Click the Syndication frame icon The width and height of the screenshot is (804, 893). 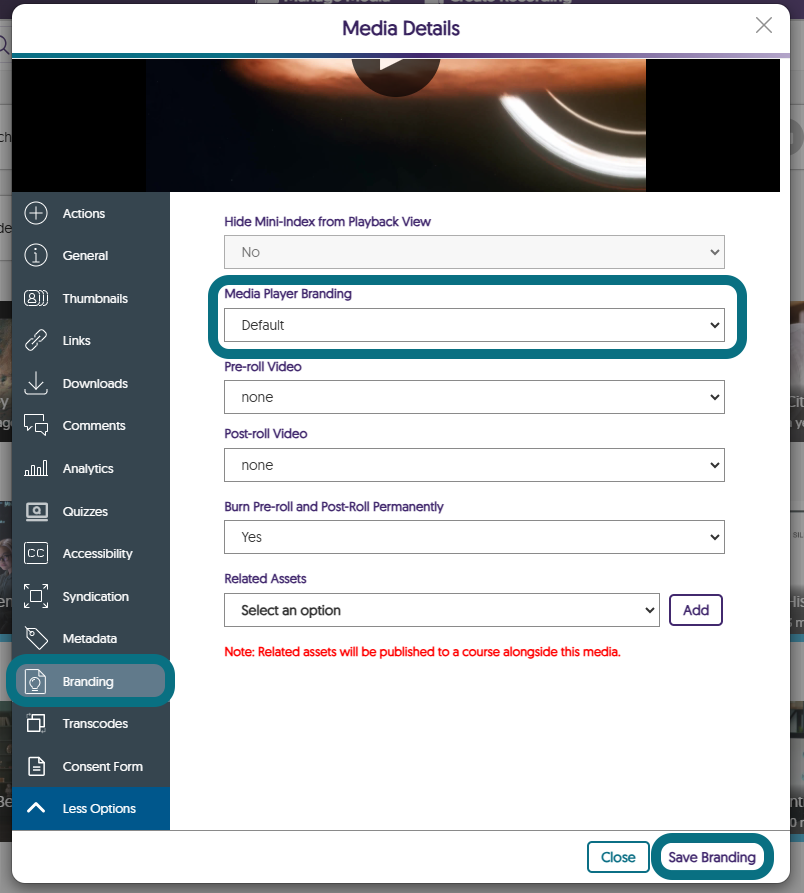pyautogui.click(x=36, y=596)
